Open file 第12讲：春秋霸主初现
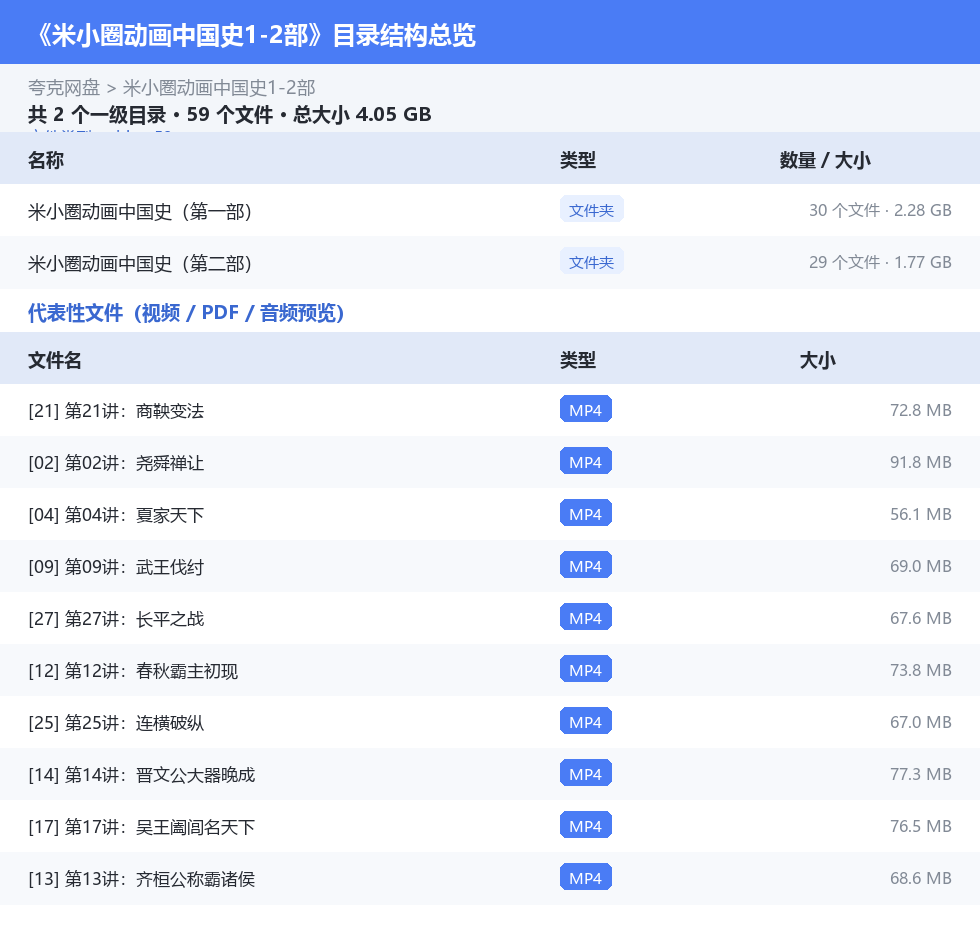This screenshot has width=980, height=936. (133, 670)
